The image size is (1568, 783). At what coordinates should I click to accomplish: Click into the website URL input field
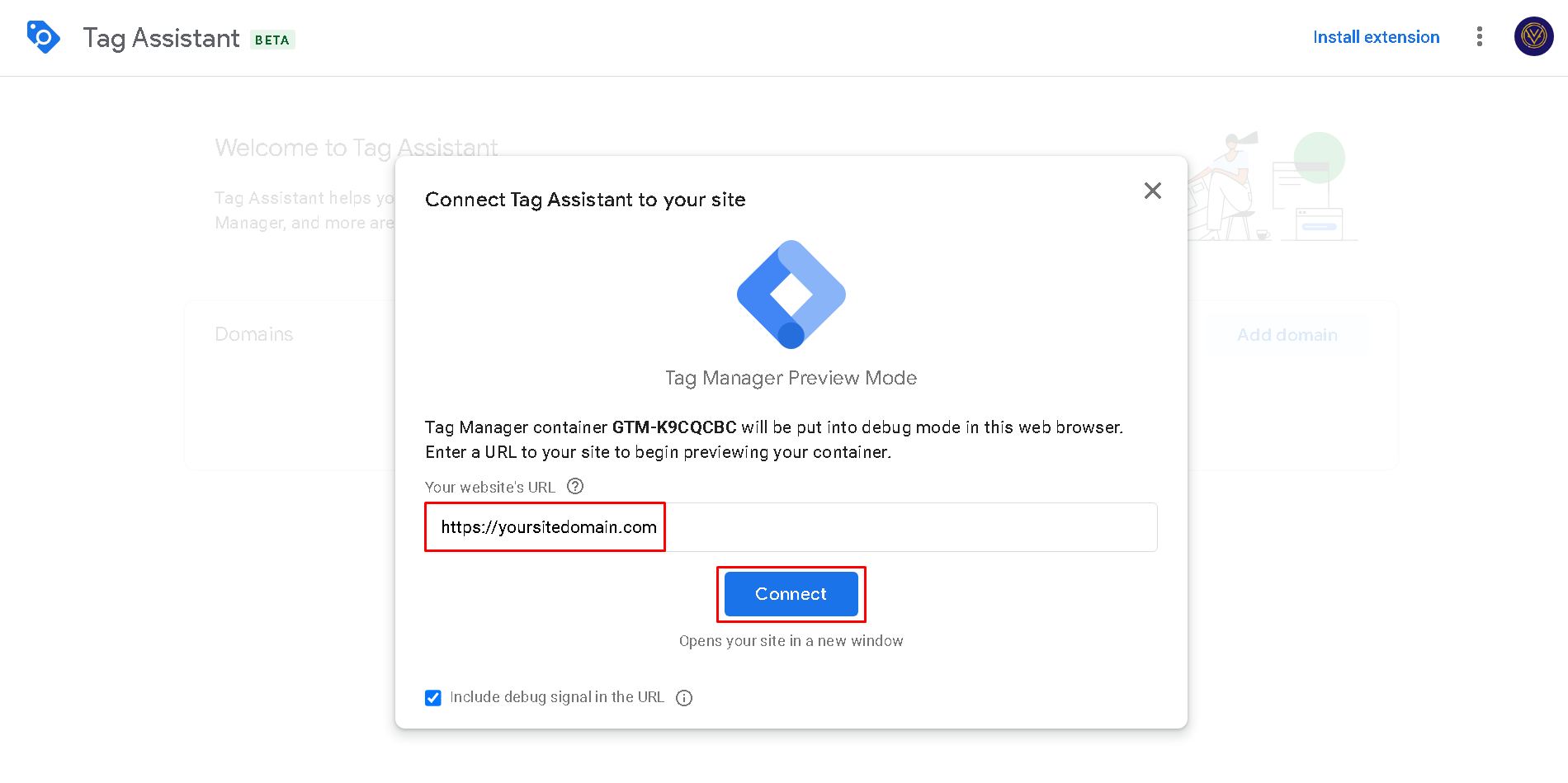(791, 527)
